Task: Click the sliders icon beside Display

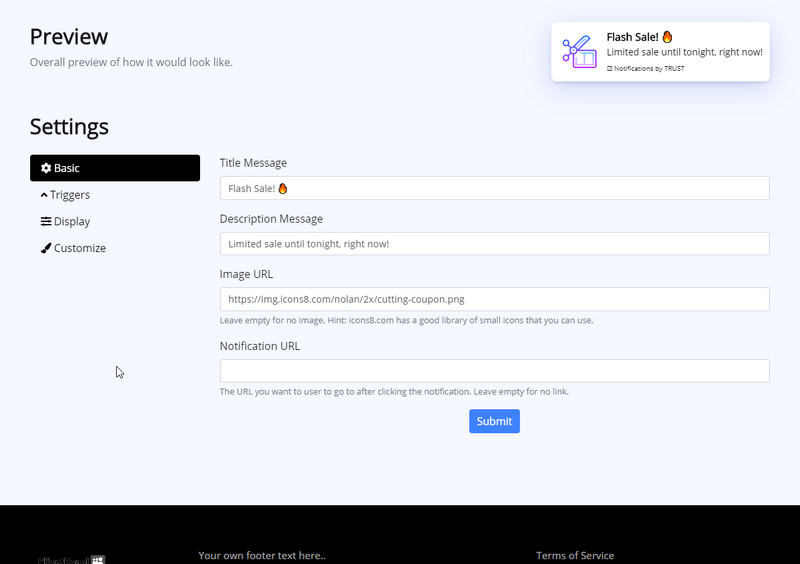Action: (x=46, y=222)
